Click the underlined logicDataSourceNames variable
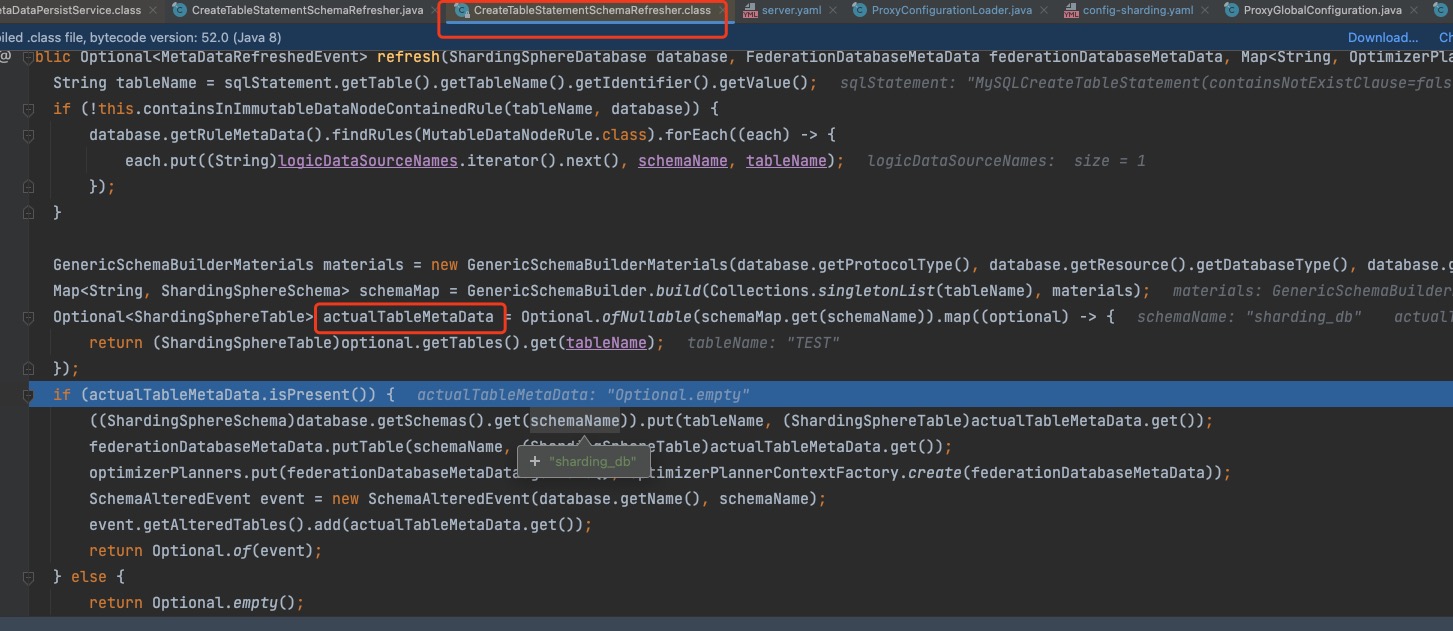 point(368,160)
